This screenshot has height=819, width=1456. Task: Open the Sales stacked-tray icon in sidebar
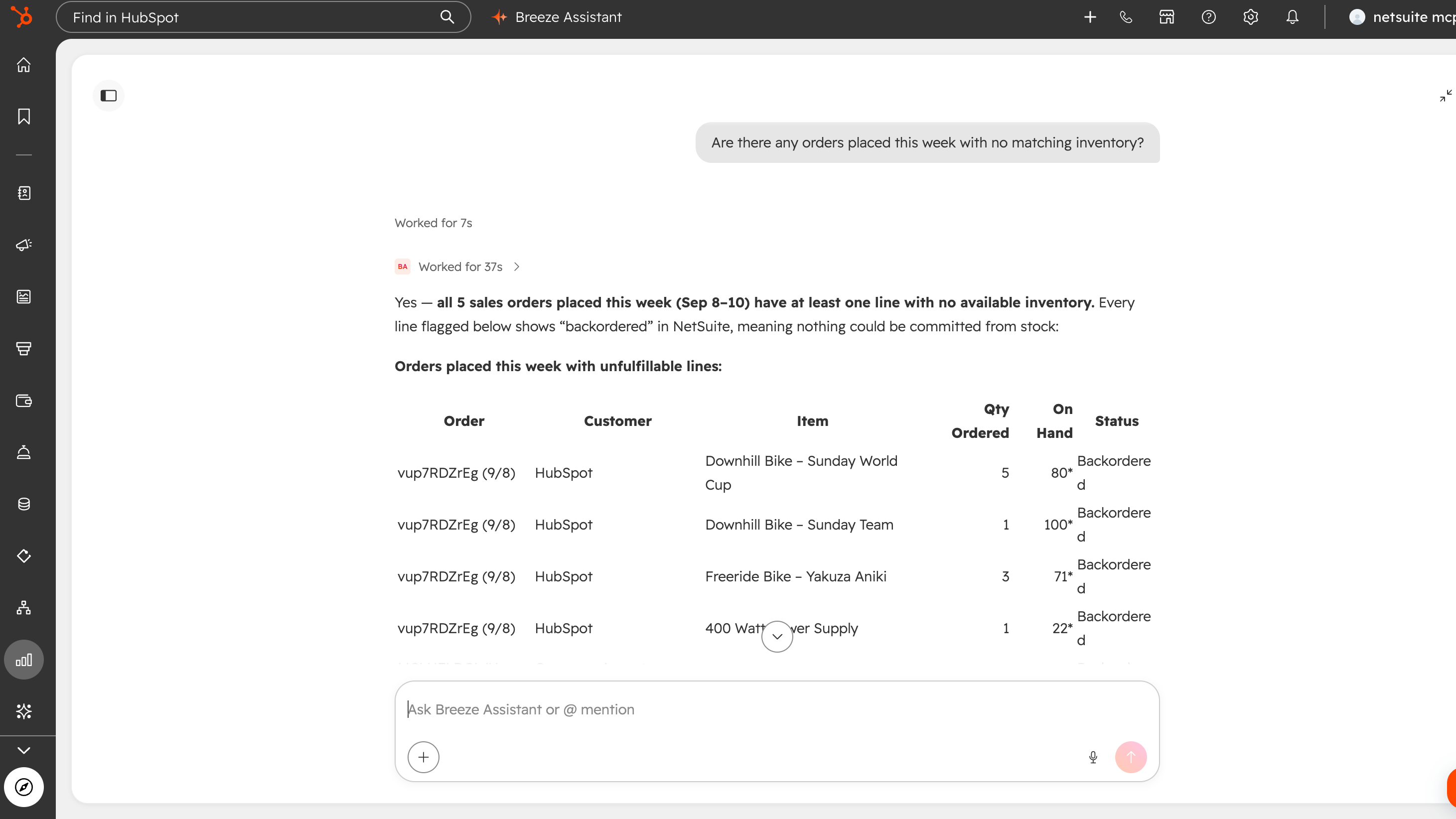[x=24, y=349]
